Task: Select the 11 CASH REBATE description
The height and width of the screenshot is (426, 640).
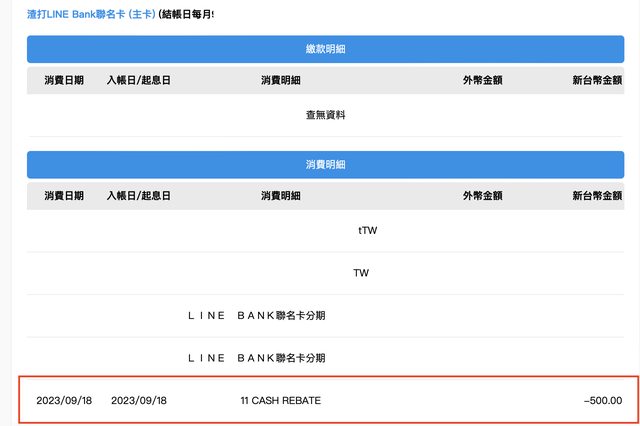Action: pyautogui.click(x=281, y=401)
